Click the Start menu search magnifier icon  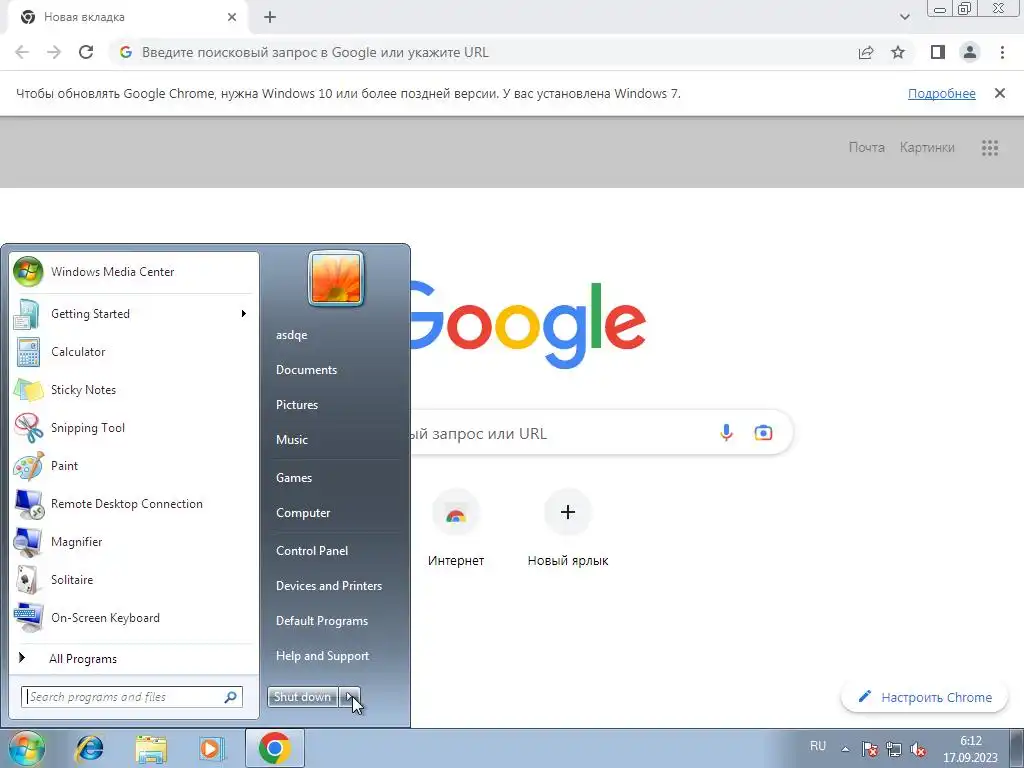[x=231, y=697]
